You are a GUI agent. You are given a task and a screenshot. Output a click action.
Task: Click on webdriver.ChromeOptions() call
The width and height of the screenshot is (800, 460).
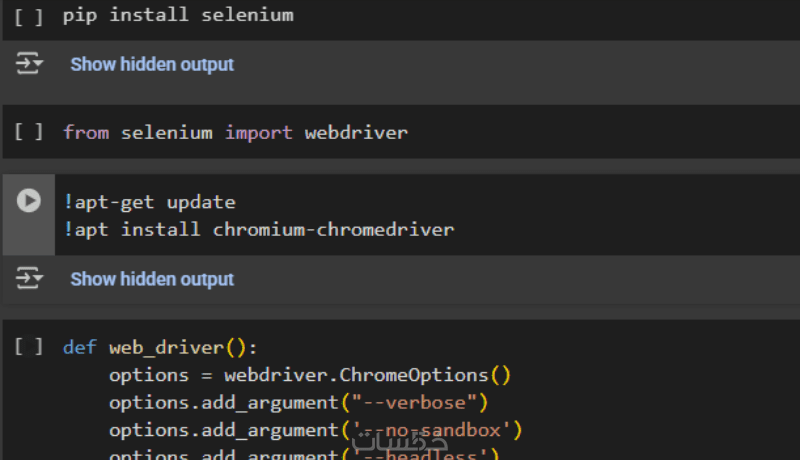[367, 376]
